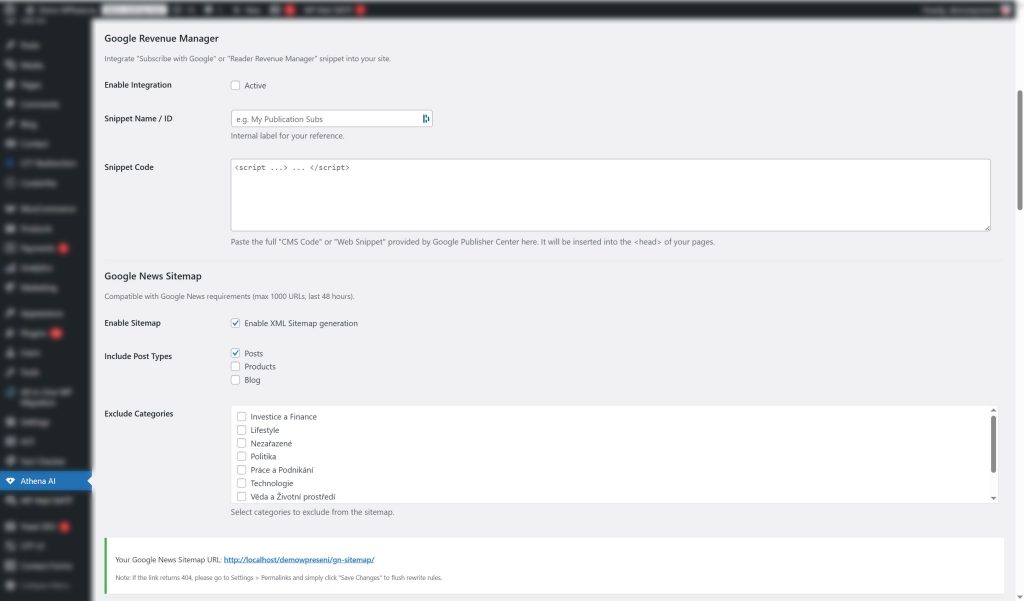Viewport: 1024px width, 601px height.
Task: Click the WordPress logo in admin bar
Action: (8, 7)
